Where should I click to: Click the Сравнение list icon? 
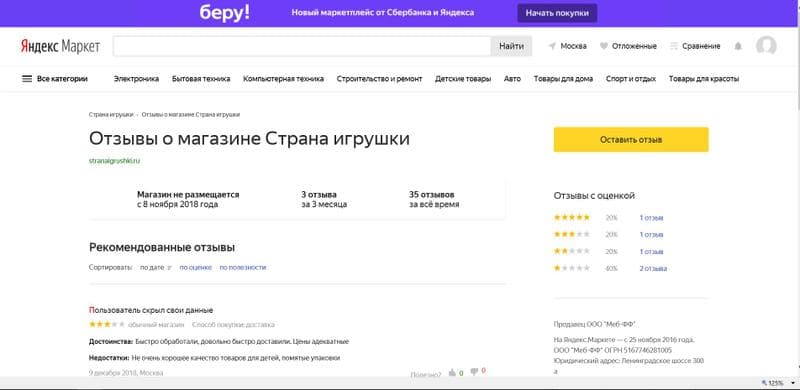[673, 46]
